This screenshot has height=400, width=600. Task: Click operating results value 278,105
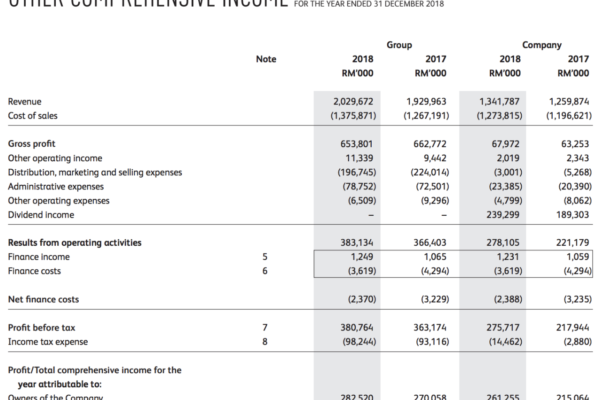coord(503,243)
